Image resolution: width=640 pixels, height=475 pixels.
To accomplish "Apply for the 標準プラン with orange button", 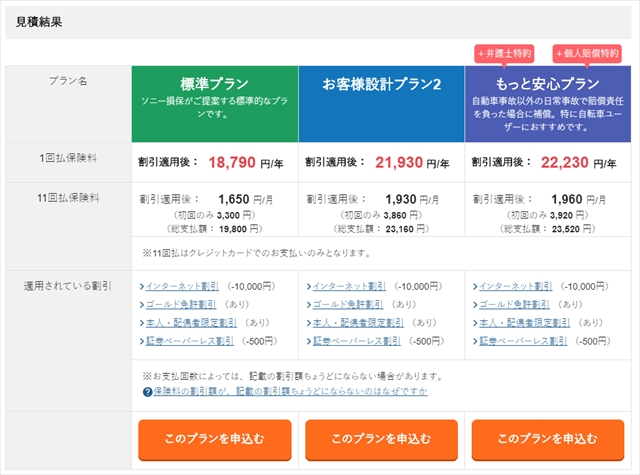I will point(215,439).
